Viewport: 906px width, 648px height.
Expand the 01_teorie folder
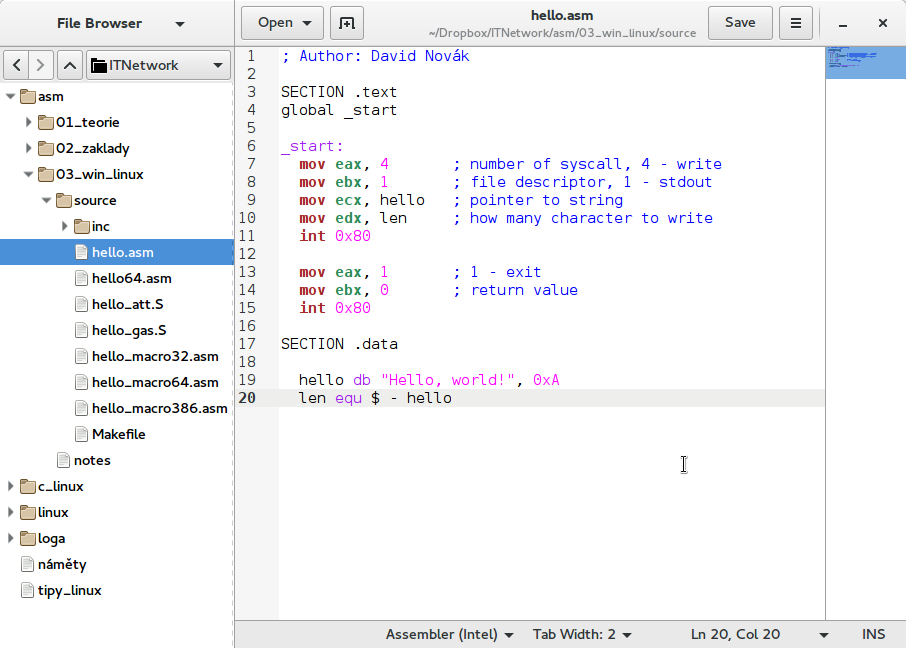[28, 122]
